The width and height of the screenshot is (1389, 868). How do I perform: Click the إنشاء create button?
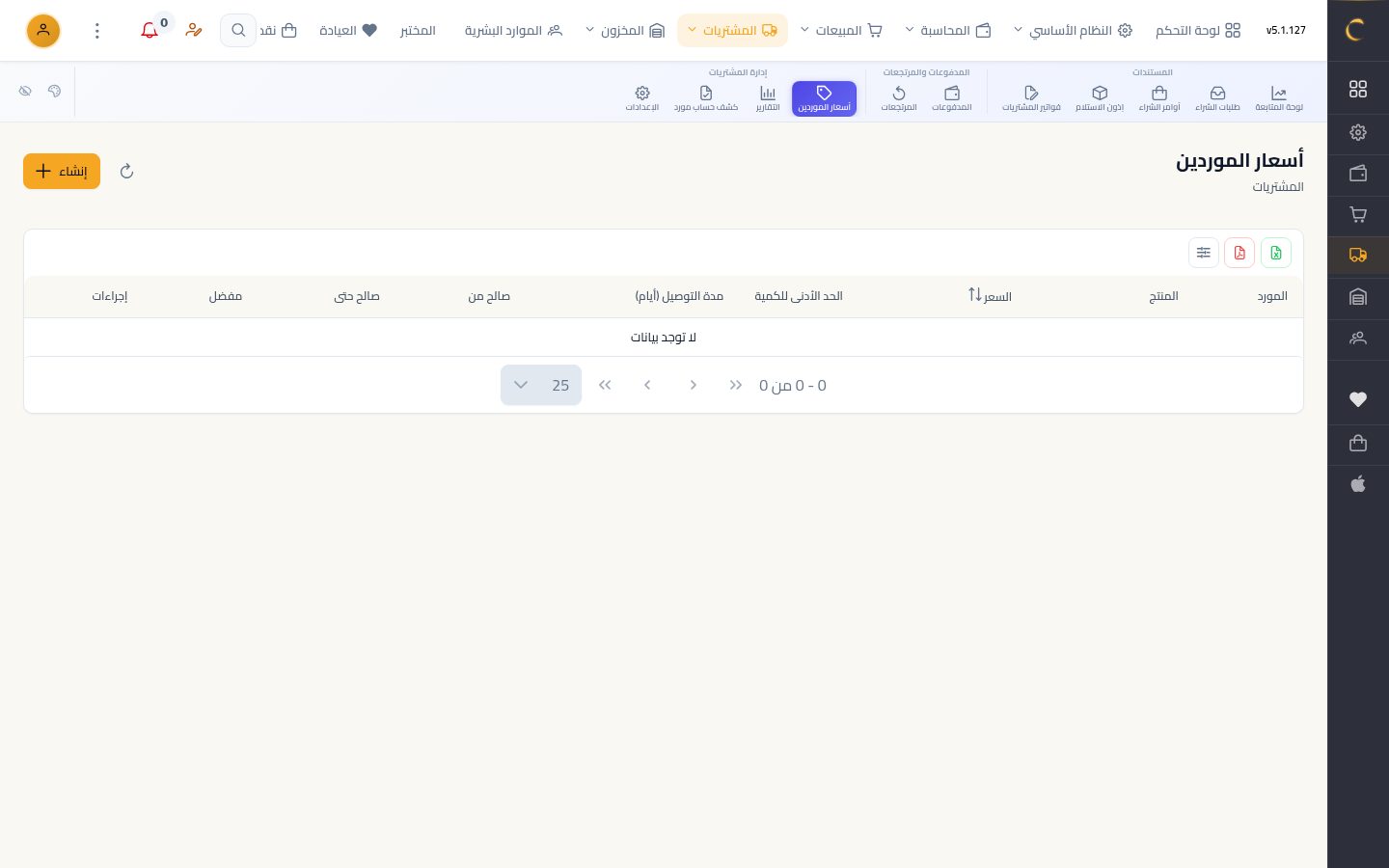pos(62,172)
